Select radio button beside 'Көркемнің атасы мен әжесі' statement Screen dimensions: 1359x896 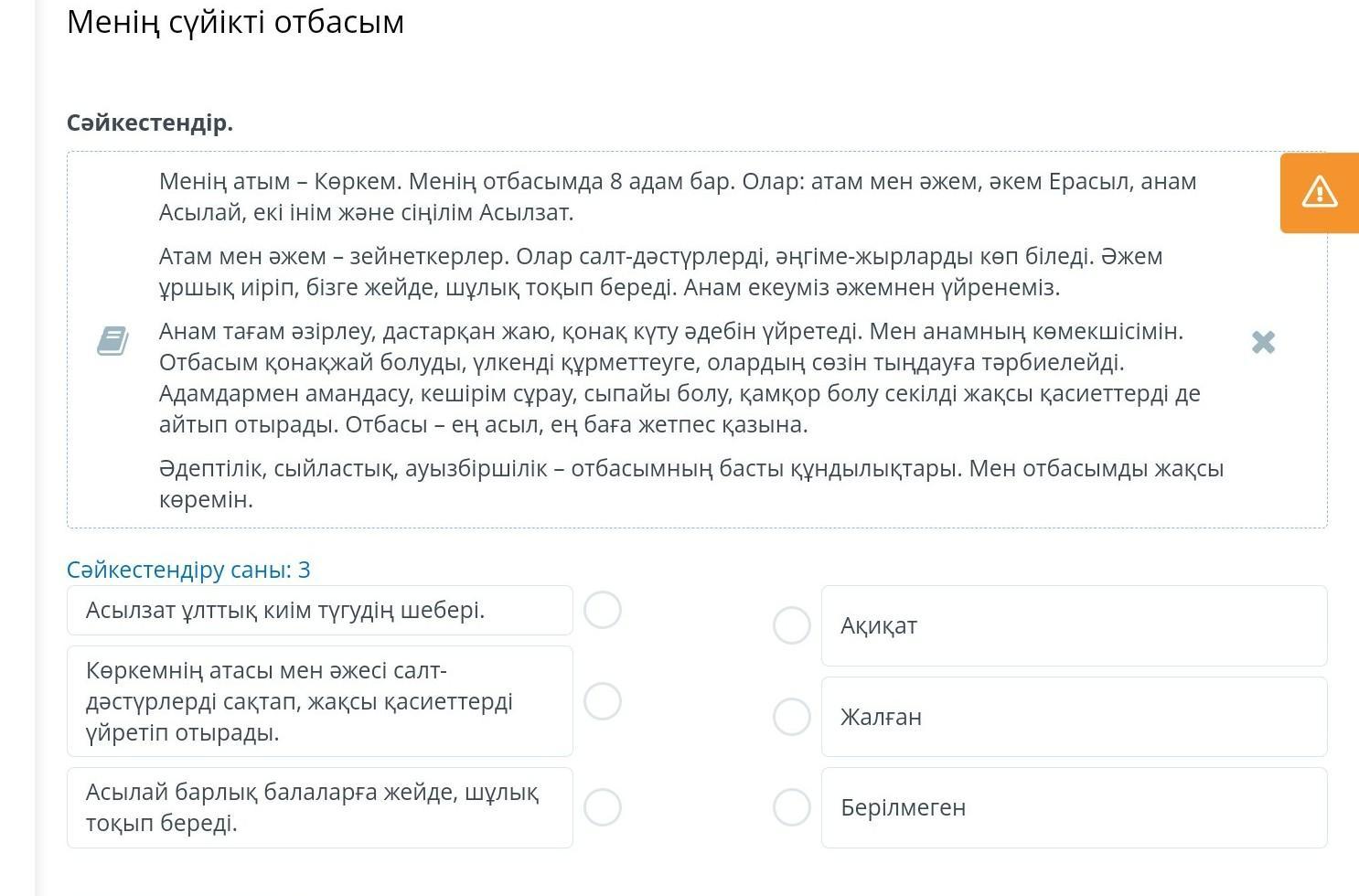tap(603, 701)
